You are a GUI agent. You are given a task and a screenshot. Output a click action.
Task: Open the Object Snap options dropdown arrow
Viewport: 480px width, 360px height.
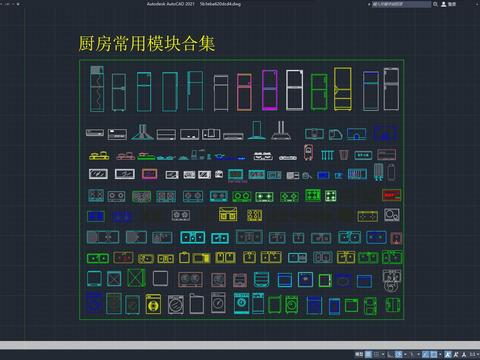(440, 354)
